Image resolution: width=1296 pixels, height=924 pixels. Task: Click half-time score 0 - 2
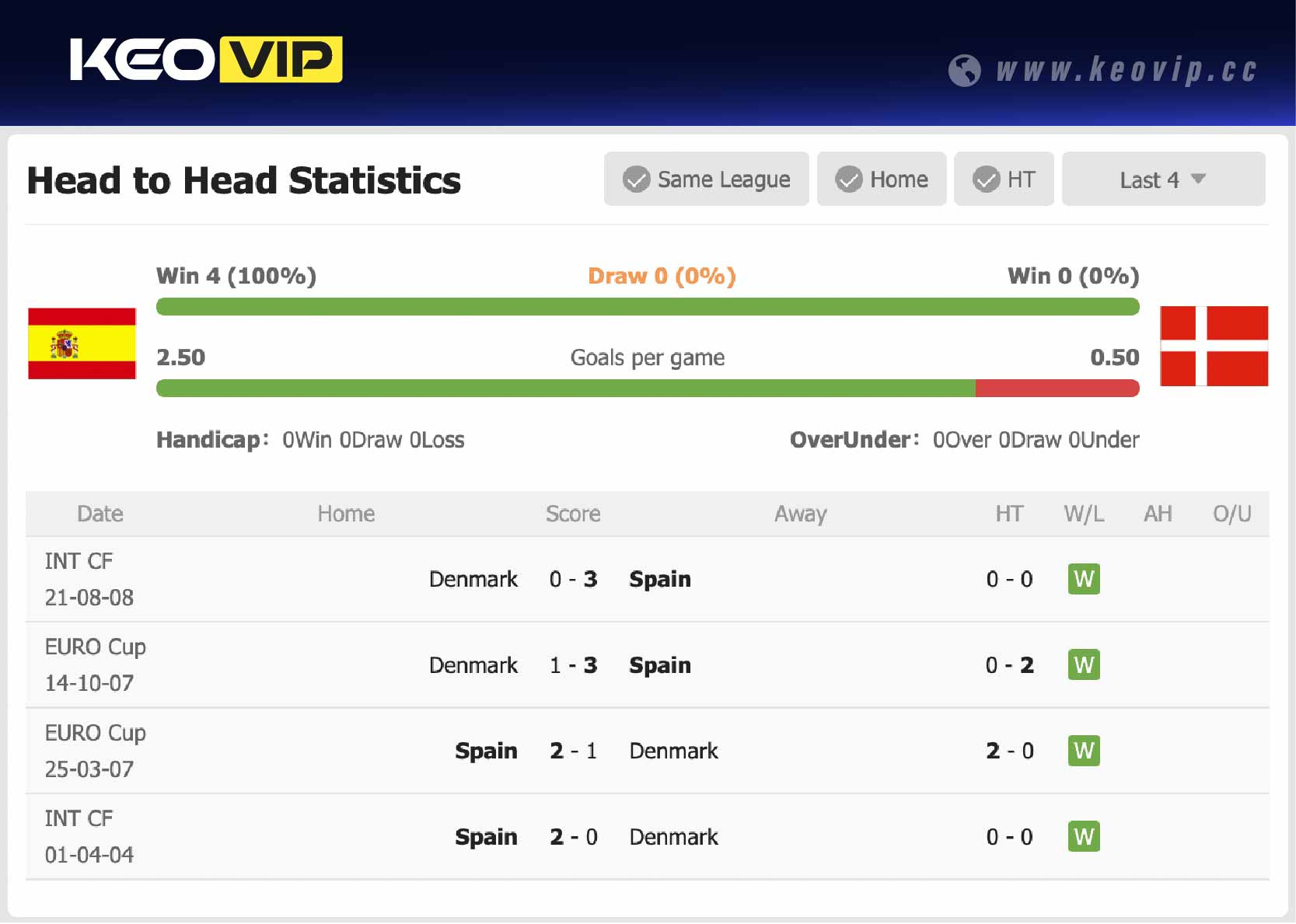(x=1009, y=665)
